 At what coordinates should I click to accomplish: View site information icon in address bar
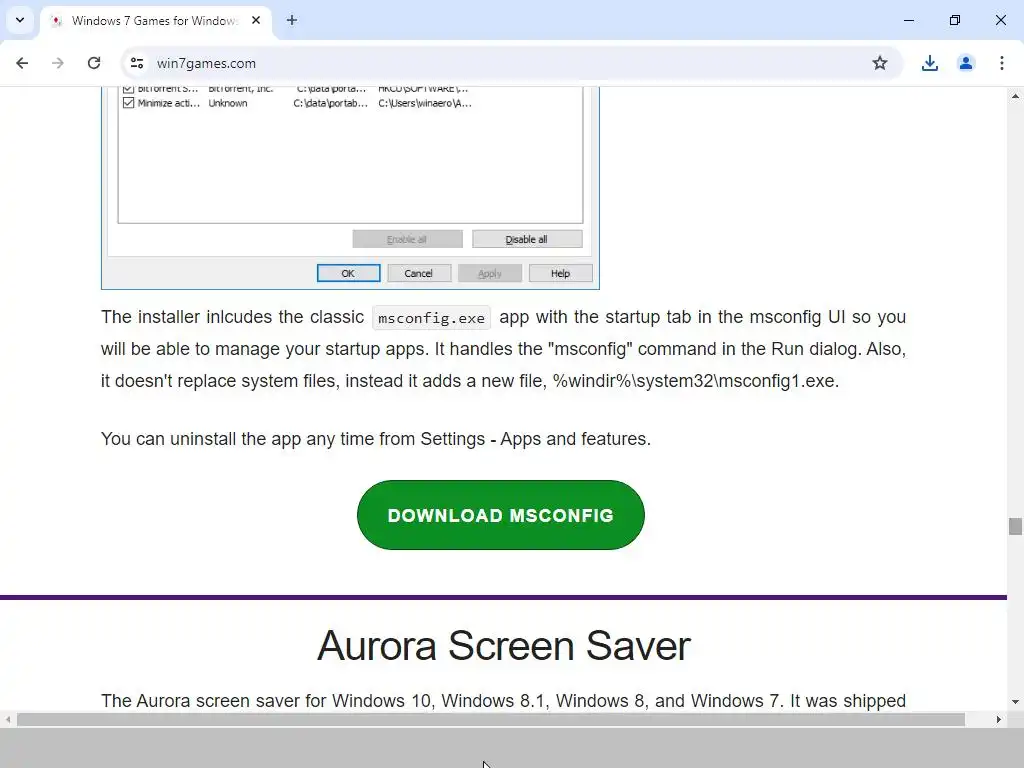(136, 63)
